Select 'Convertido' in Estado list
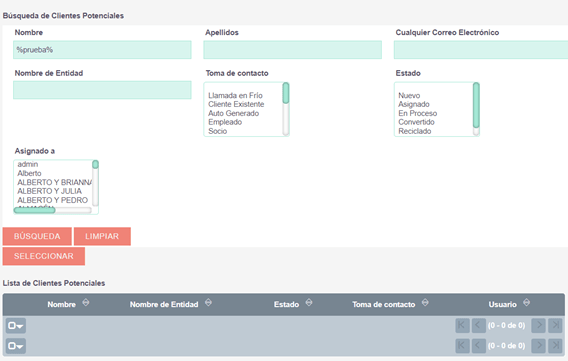The height and width of the screenshot is (361, 568). [416, 122]
